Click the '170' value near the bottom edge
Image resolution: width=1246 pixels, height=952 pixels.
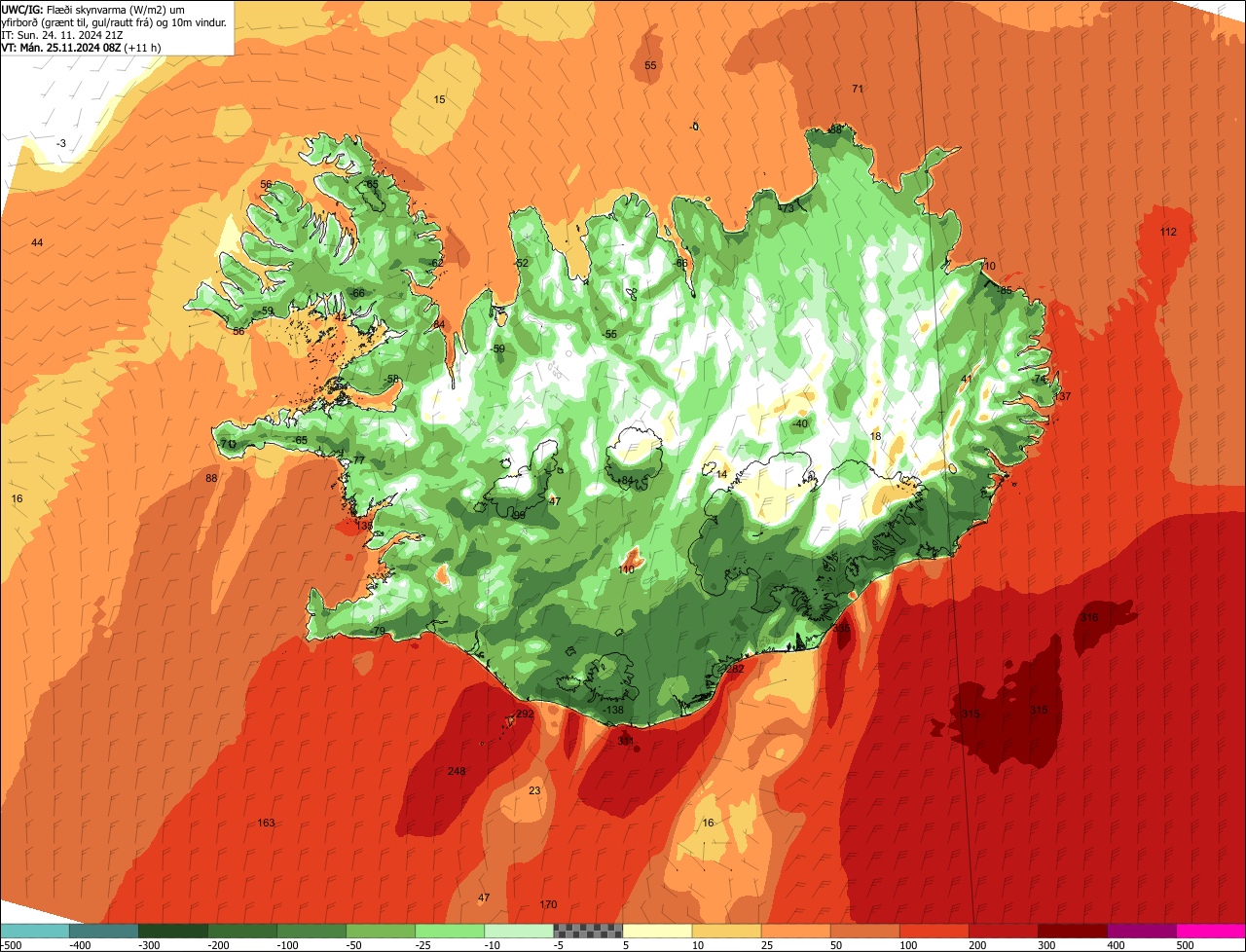548,905
